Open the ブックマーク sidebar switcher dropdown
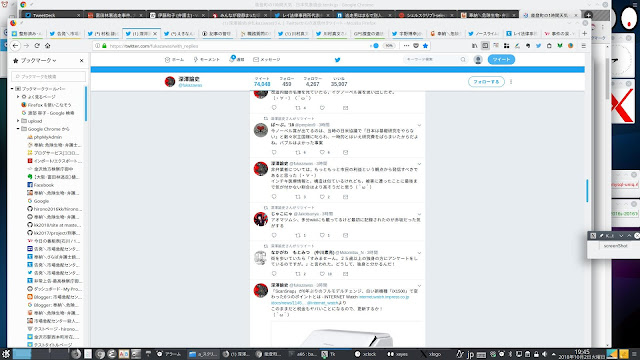Screen dimensions: 640x360 point(38,60)
